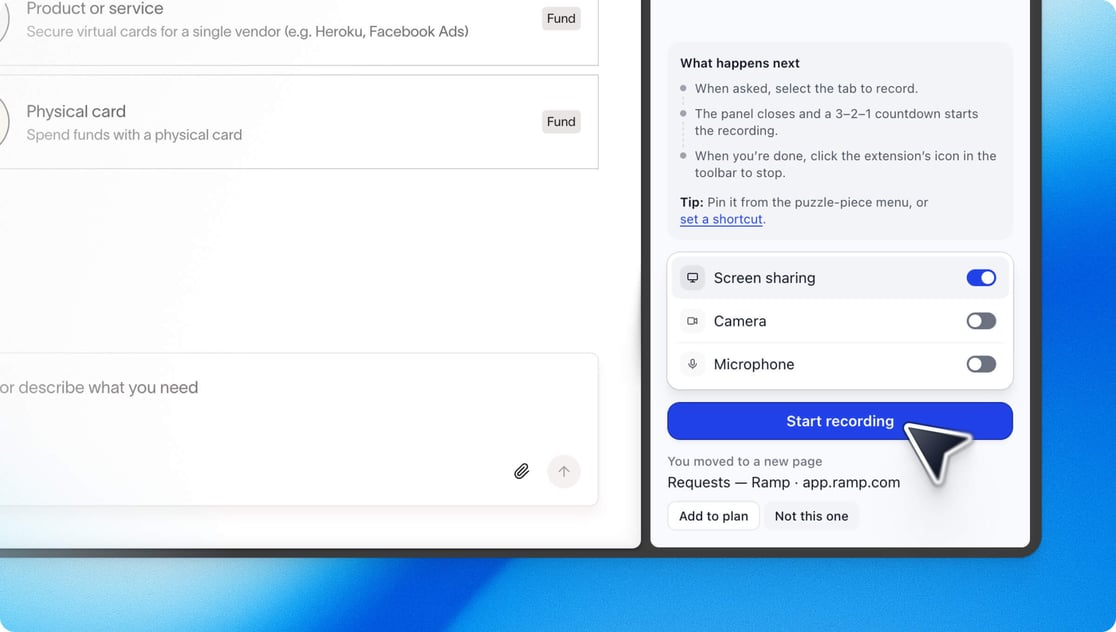Start the recording with the blue button
This screenshot has width=1116, height=632.
[840, 421]
